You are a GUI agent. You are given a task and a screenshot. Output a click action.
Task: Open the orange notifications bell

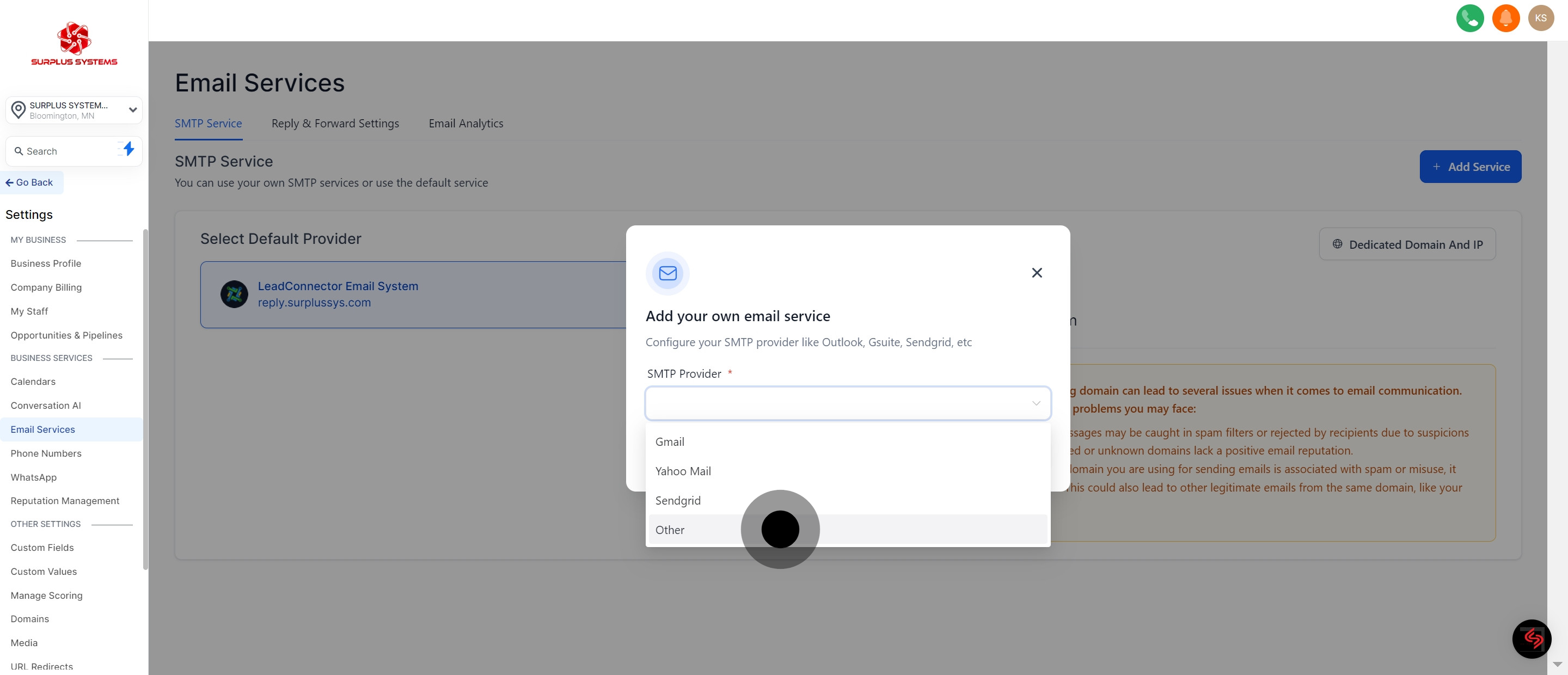click(x=1505, y=19)
